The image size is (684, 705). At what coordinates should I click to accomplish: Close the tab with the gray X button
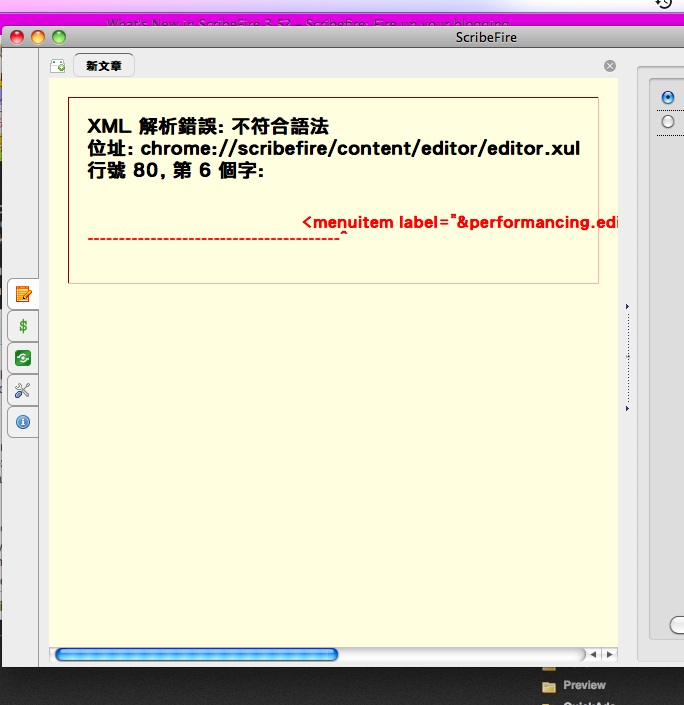(610, 66)
